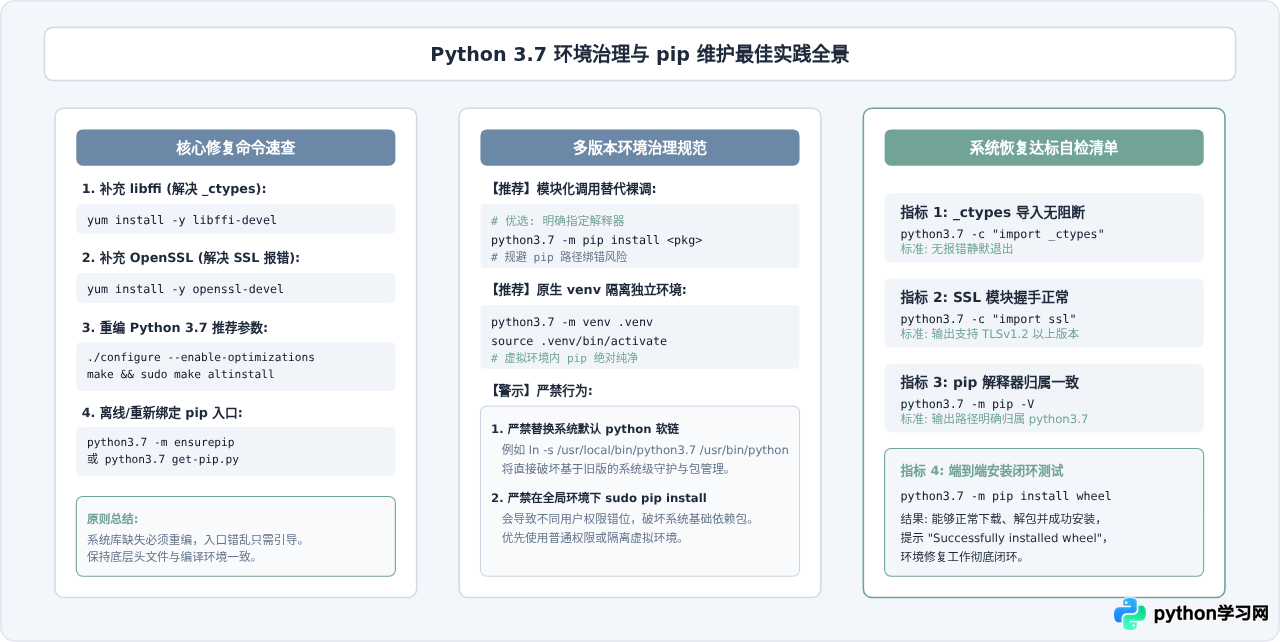Click the title 'Python 3.7 环境治理与 pip 维护最佳实践全景'
The image size is (1280, 642).
pos(640,54)
